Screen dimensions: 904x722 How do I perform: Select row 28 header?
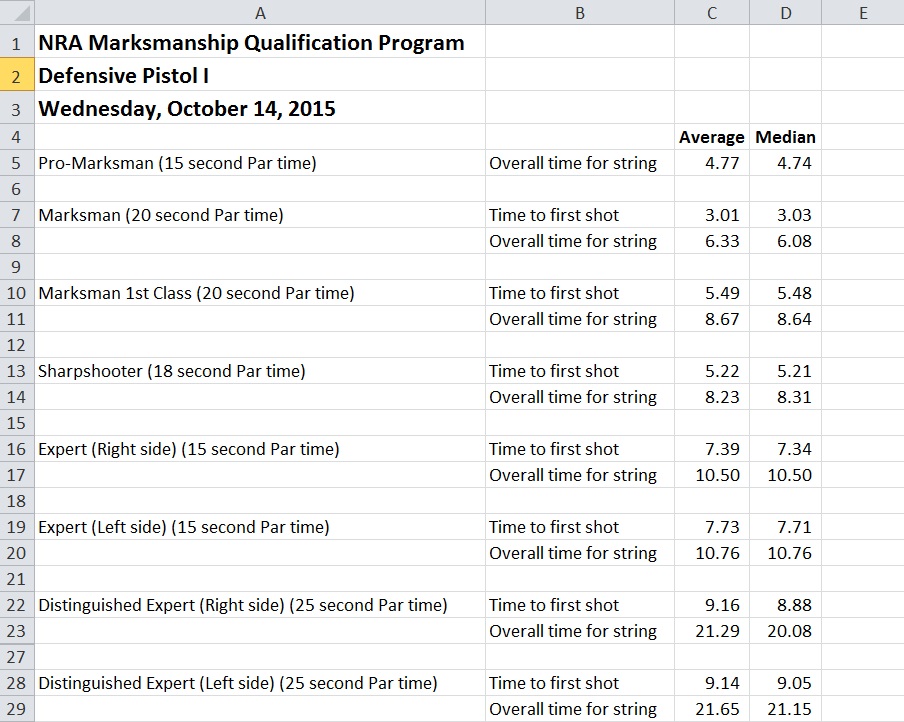tap(16, 683)
